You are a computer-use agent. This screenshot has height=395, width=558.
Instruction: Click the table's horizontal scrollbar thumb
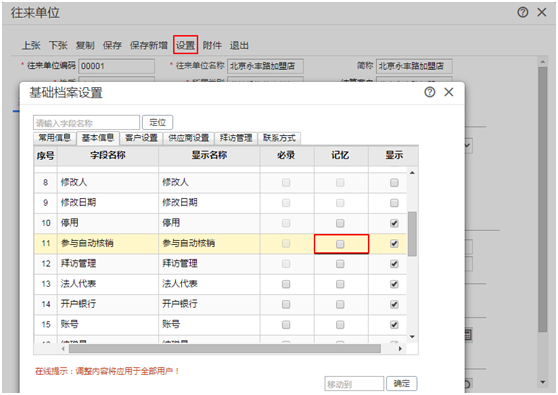pos(225,349)
